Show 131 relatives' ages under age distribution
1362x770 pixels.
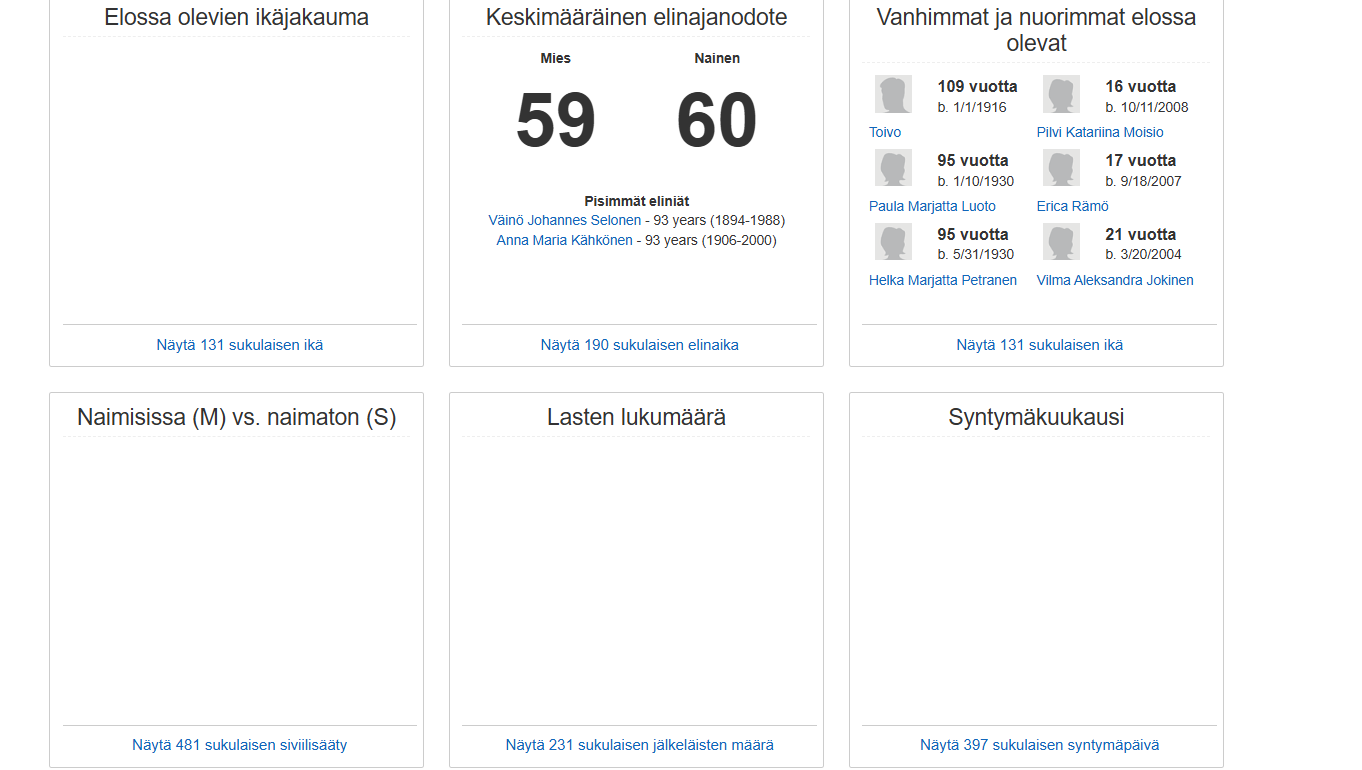tap(239, 345)
